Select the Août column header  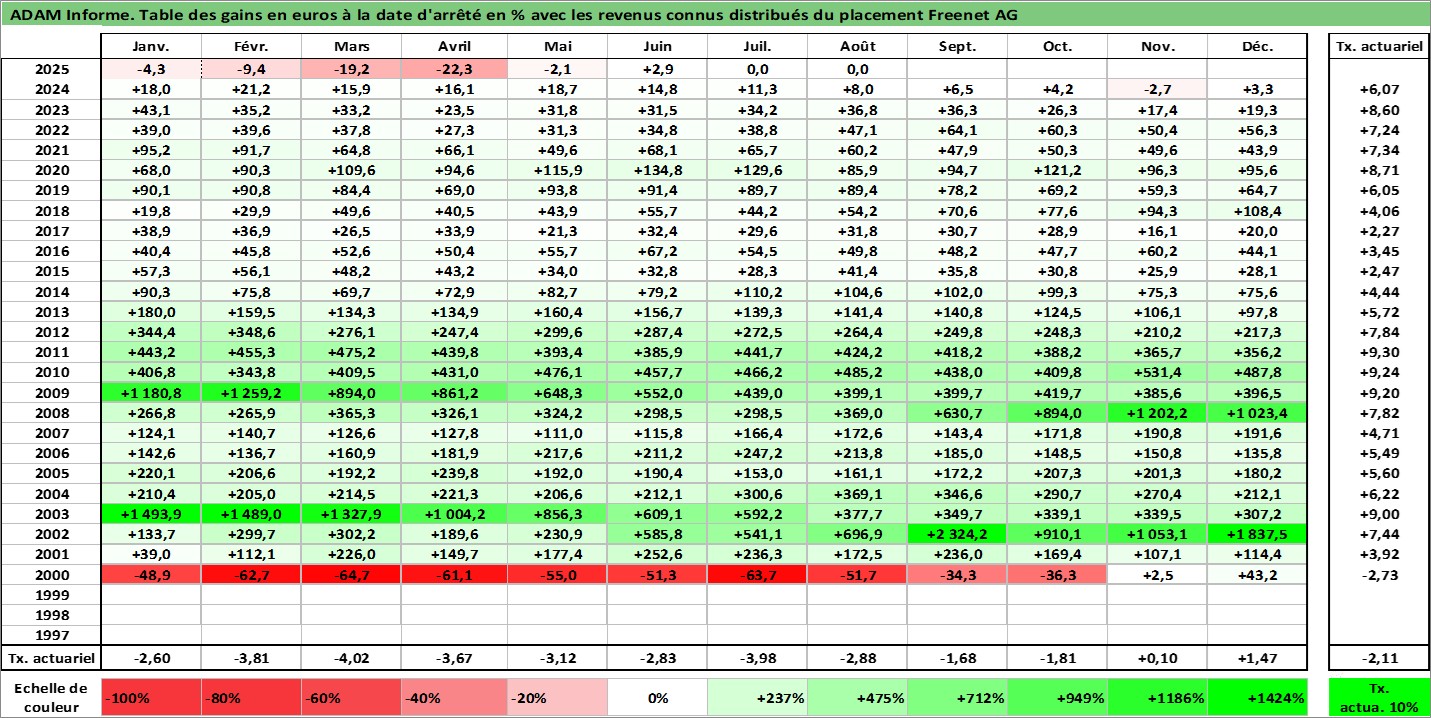[857, 46]
